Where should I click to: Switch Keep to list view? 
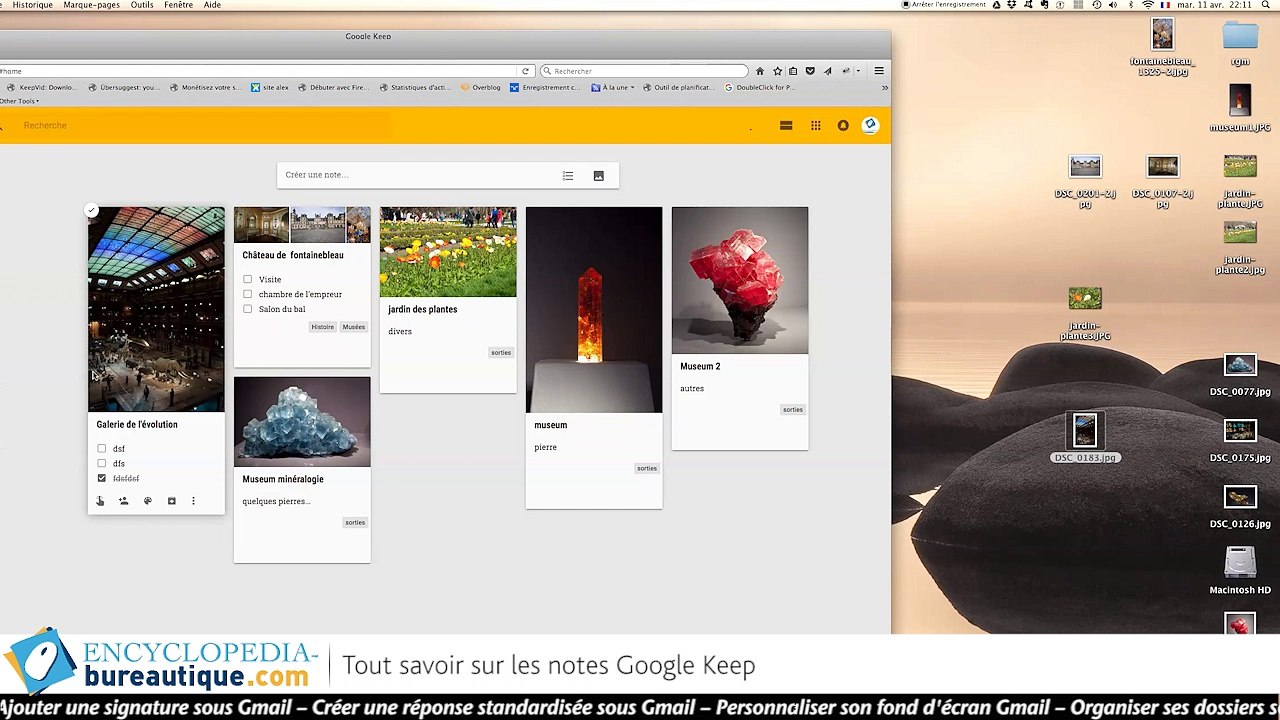coord(786,126)
